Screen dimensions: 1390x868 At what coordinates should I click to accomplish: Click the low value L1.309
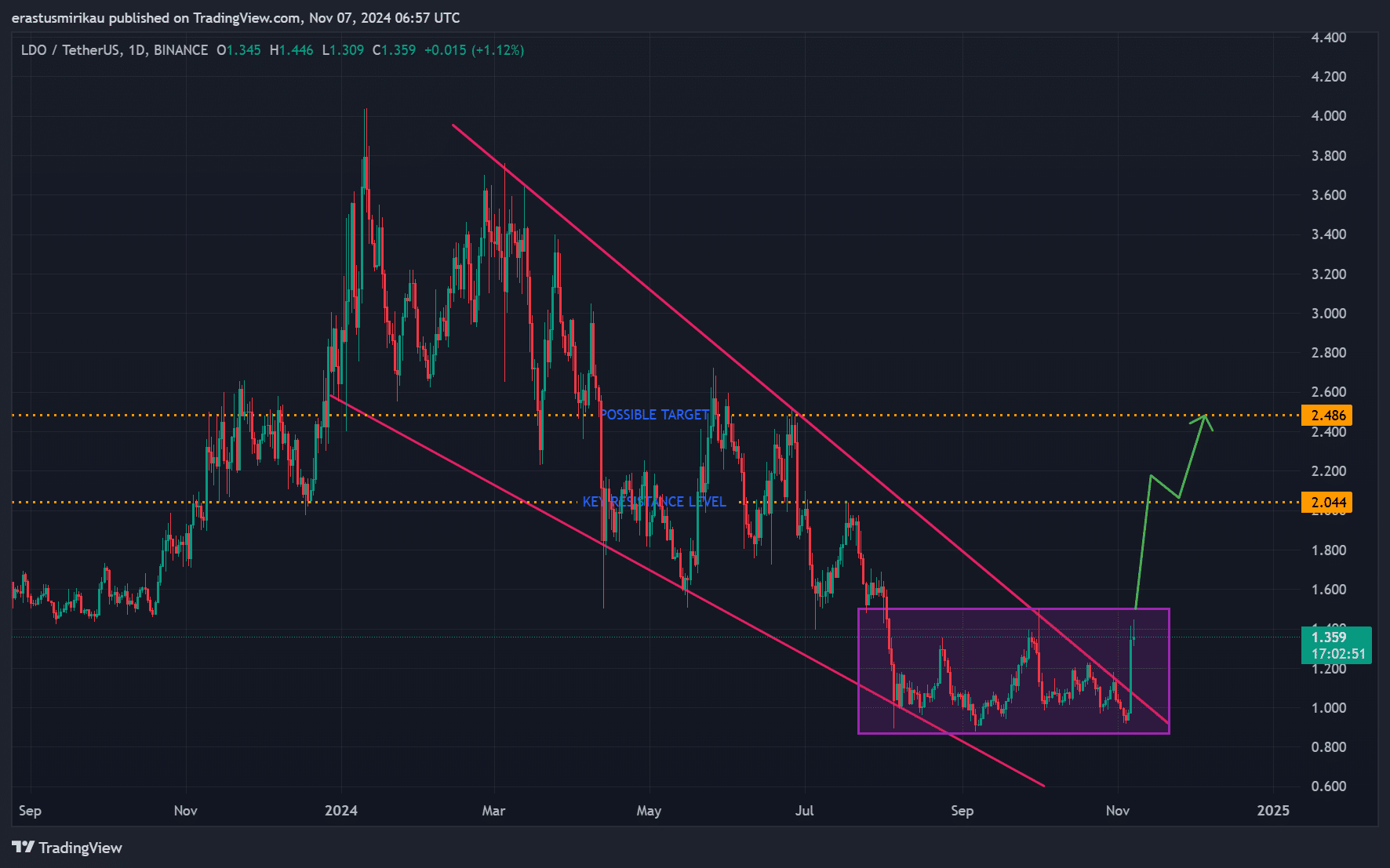click(343, 50)
